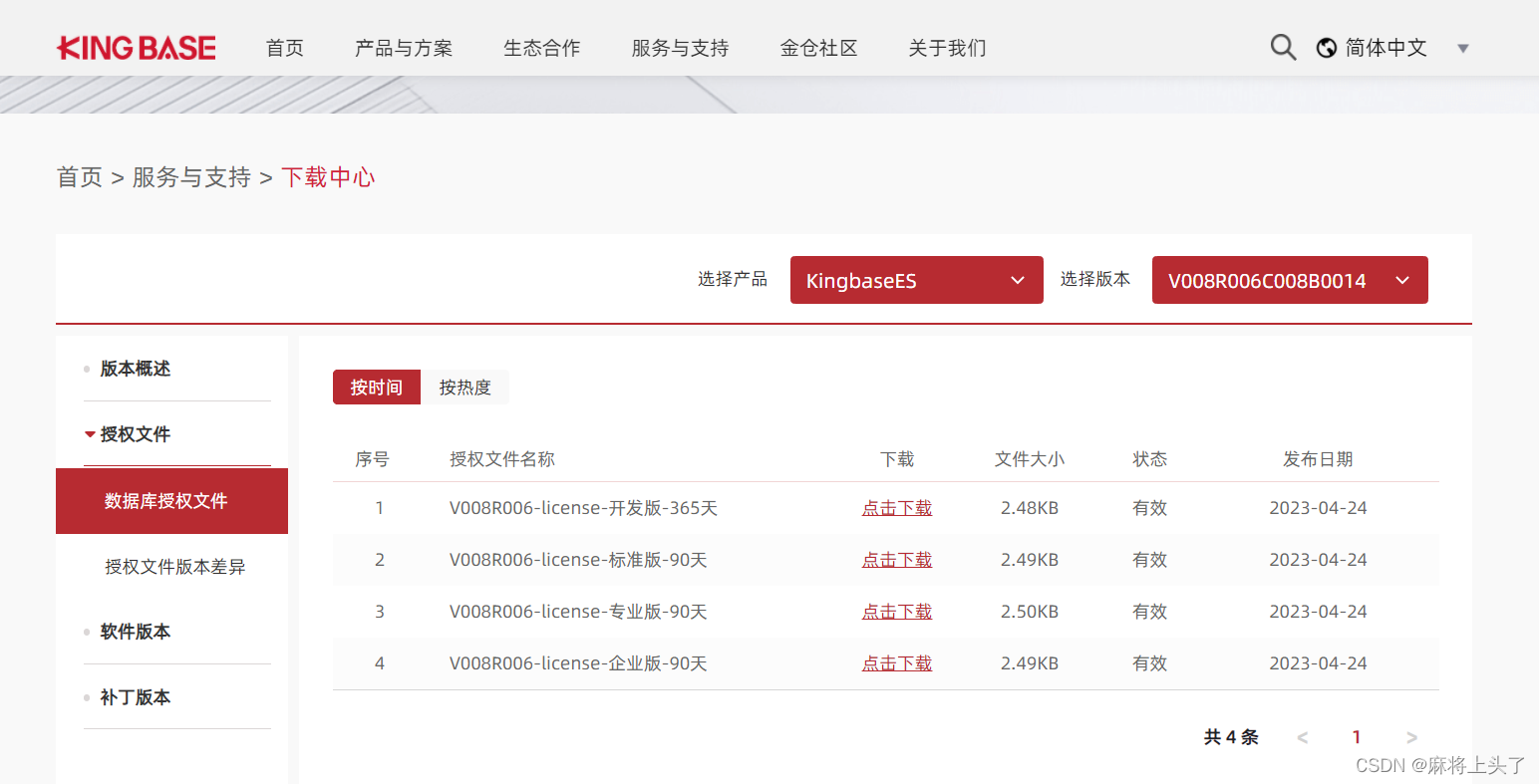Screen dimensions: 1539x784
Task: Open the 产品与方案 menu
Action: pos(403,47)
